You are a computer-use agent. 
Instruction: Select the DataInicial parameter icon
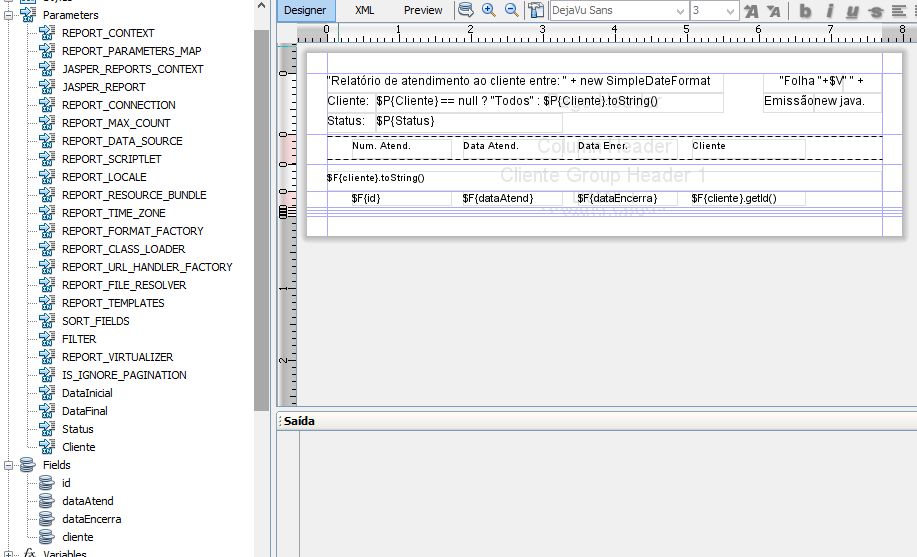(x=47, y=393)
